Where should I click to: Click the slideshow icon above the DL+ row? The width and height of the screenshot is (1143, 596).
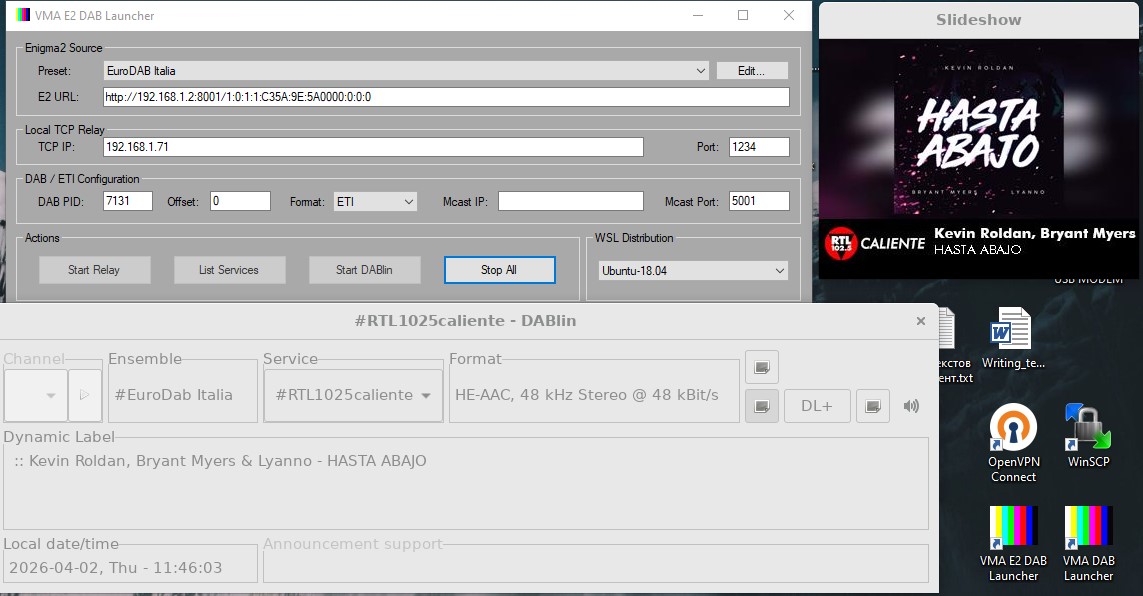[762, 367]
